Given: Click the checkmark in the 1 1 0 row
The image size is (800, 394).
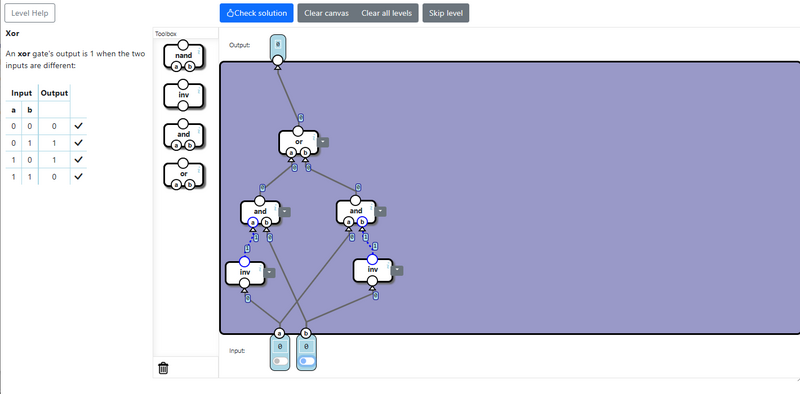Looking at the screenshot, I should pos(78,177).
